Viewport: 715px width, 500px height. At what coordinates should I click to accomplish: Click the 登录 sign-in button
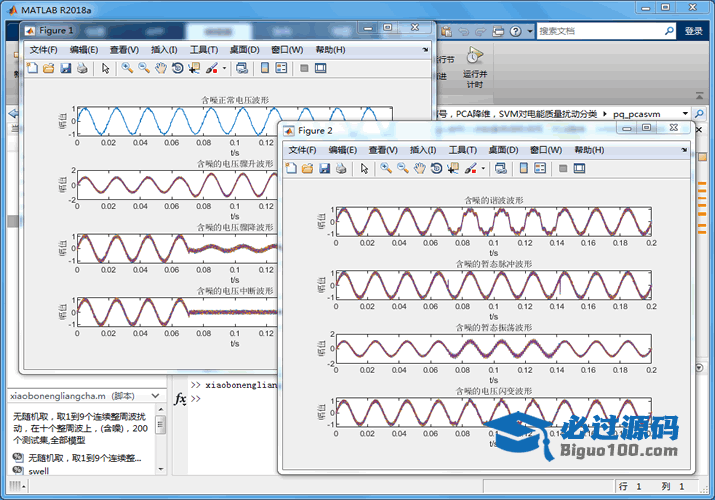[x=693, y=31]
